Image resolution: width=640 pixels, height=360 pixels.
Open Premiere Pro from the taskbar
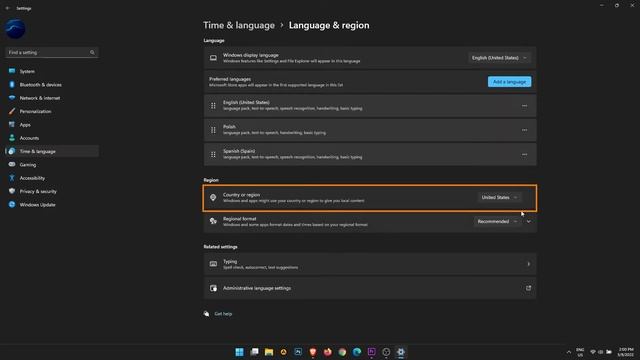[371, 352]
